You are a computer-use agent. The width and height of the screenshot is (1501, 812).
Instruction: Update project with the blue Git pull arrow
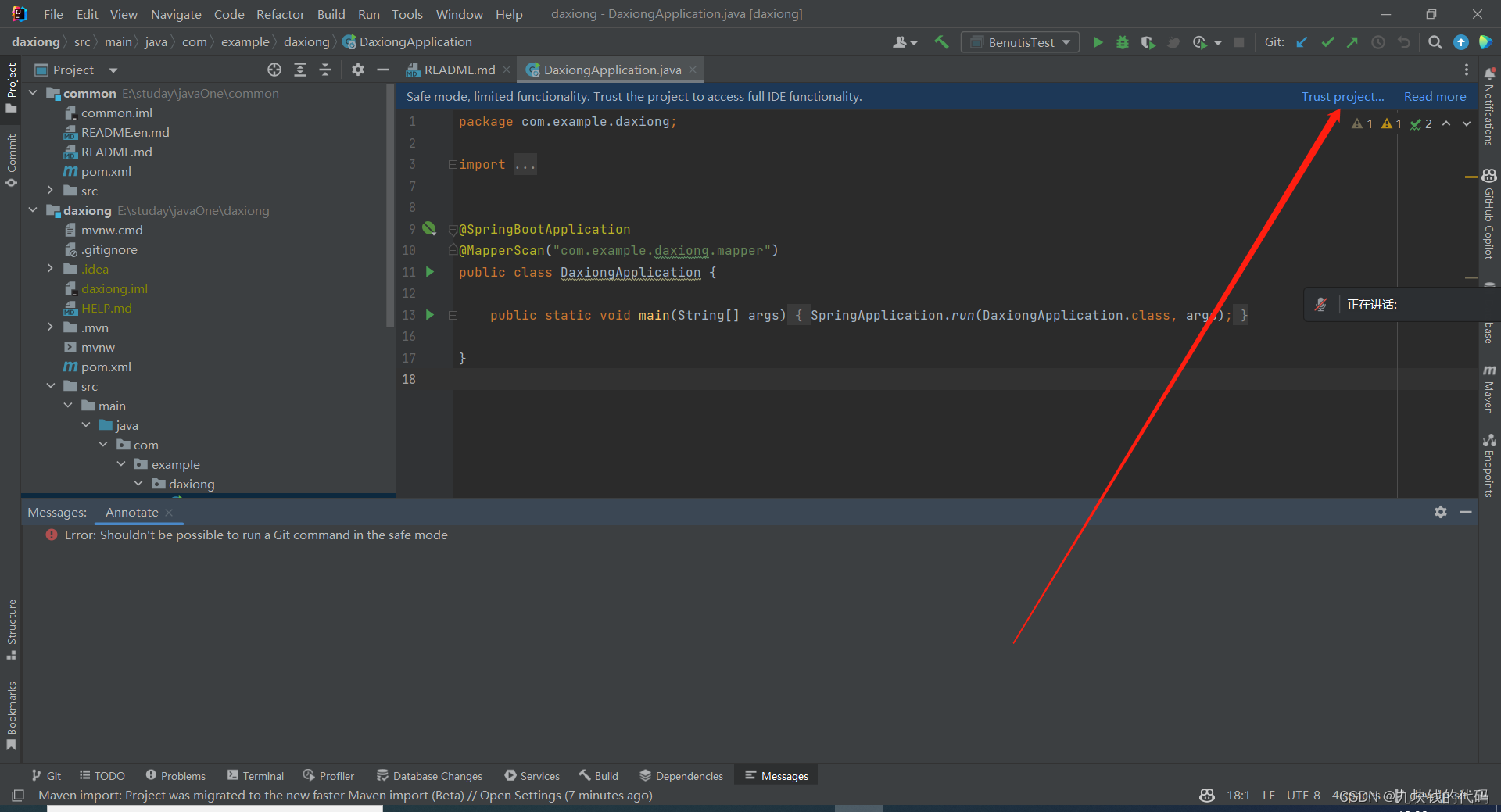click(1302, 42)
